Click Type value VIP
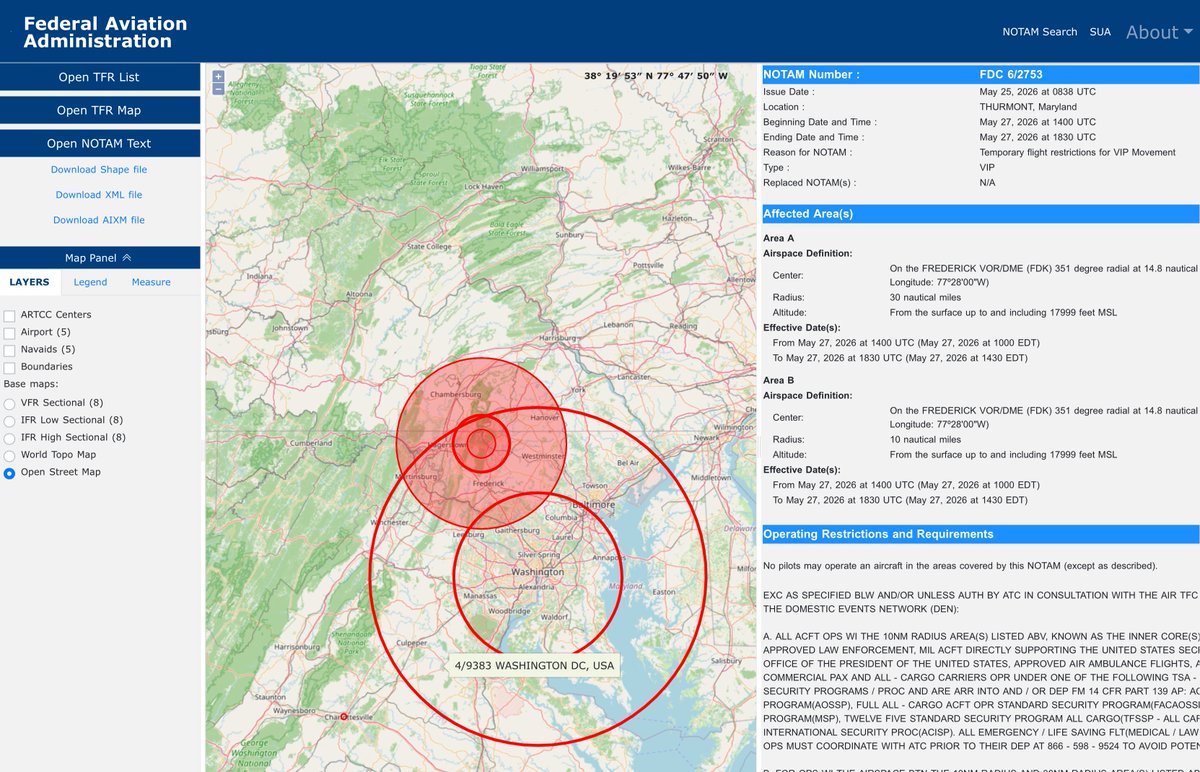Screen dimensions: 1200x772 click(x=987, y=168)
